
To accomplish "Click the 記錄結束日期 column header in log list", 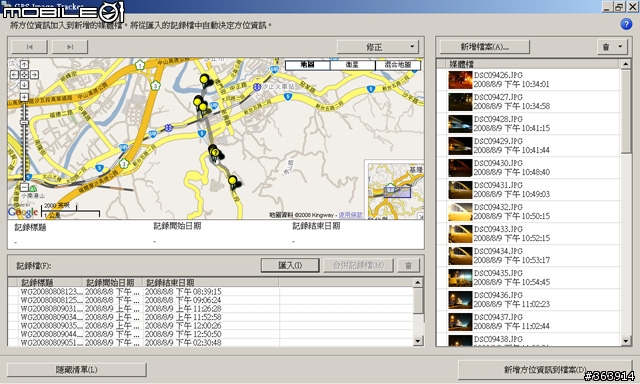I will coord(211,282).
